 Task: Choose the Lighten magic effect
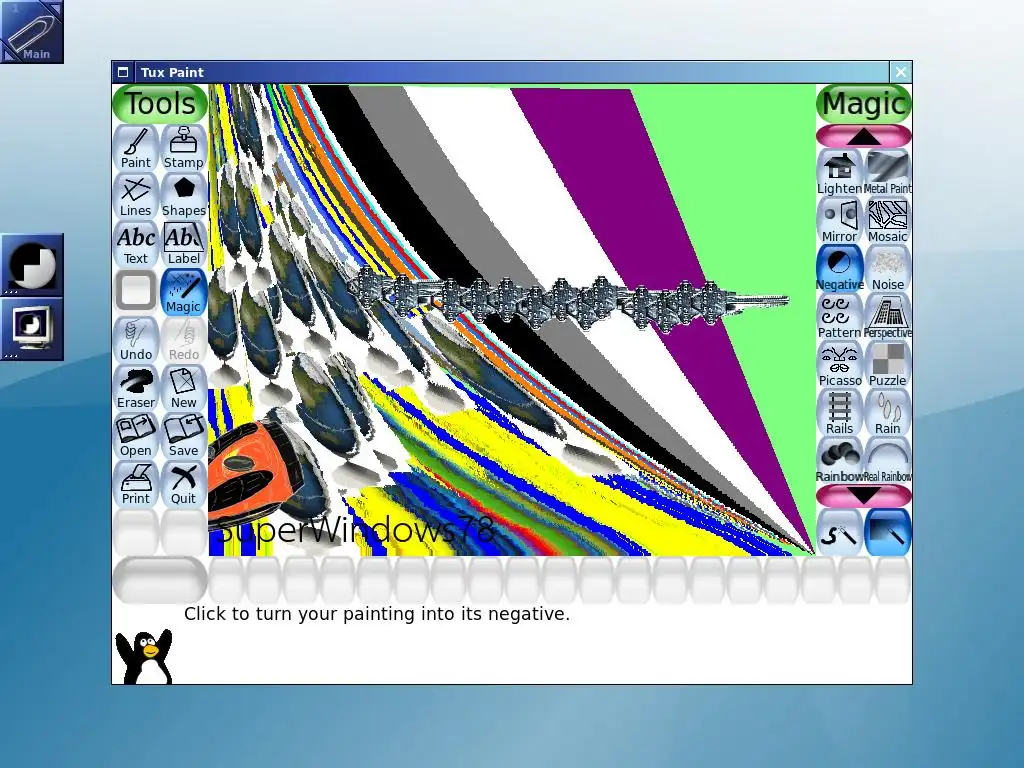coord(840,173)
